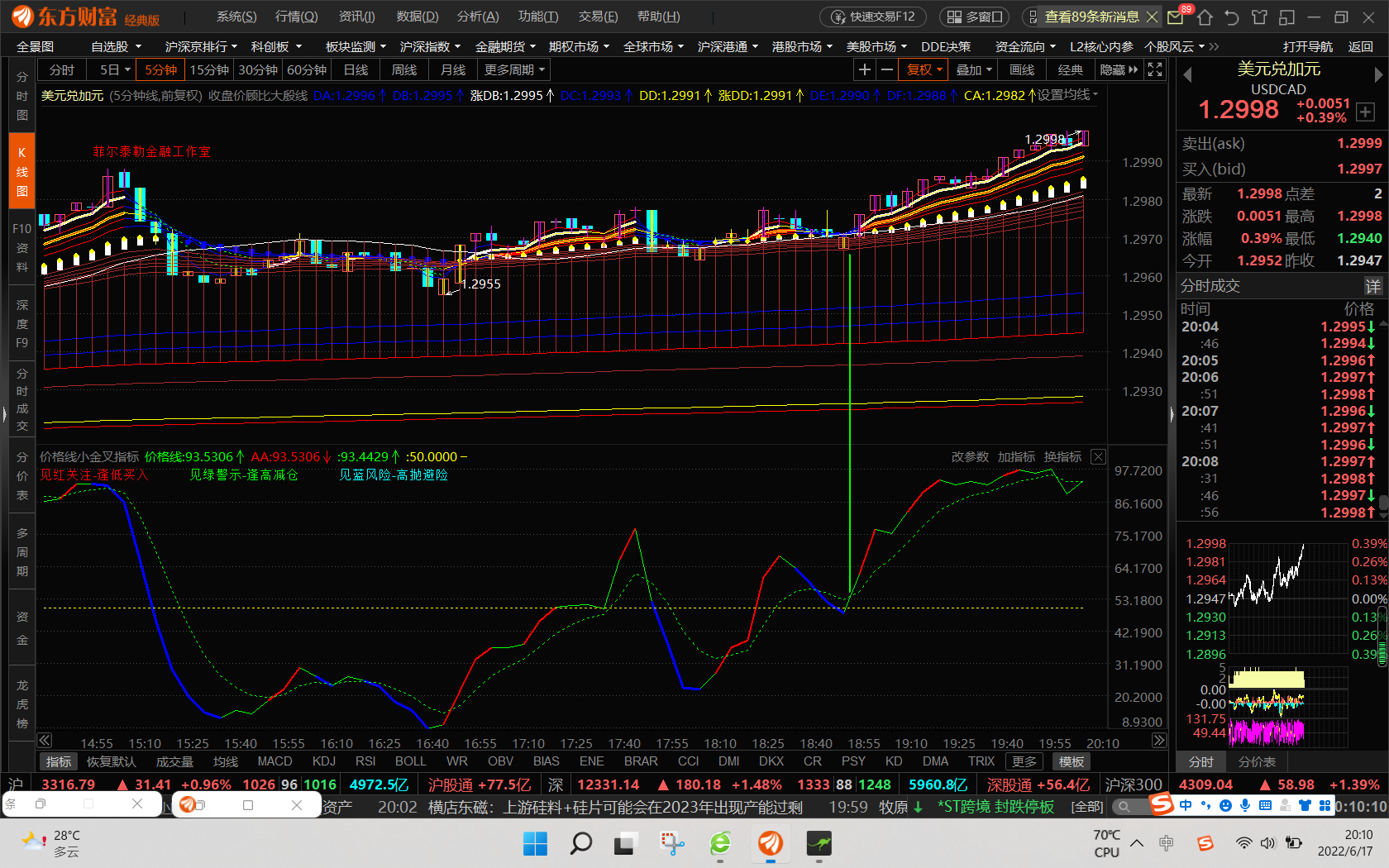
Task: Open the Quick Trade F12 button
Action: click(873, 17)
